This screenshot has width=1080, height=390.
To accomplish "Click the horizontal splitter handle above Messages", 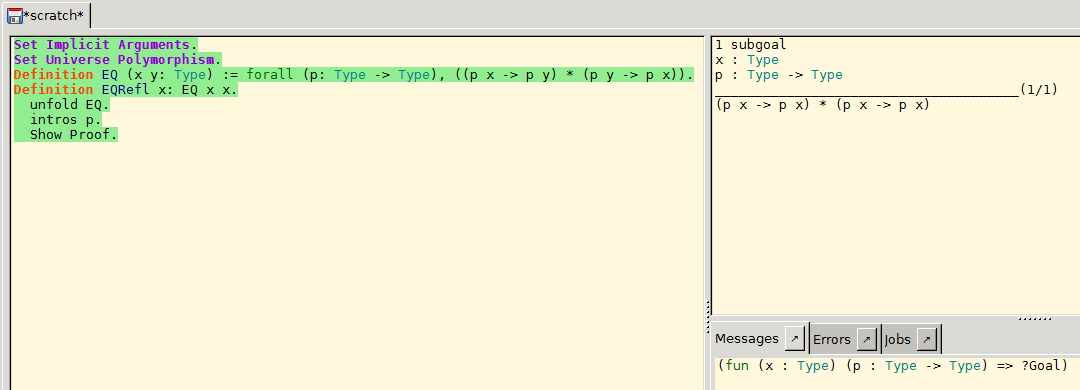I will click(1035, 318).
